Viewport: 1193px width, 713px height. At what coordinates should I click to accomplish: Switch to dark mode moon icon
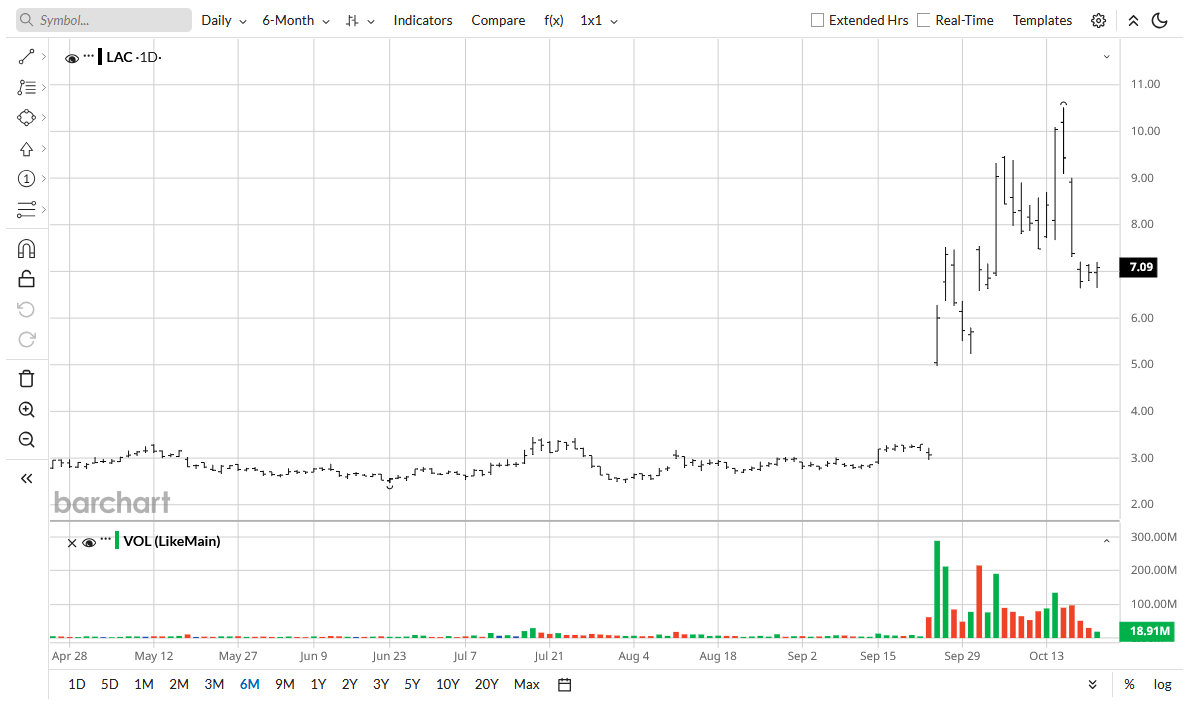click(1160, 21)
